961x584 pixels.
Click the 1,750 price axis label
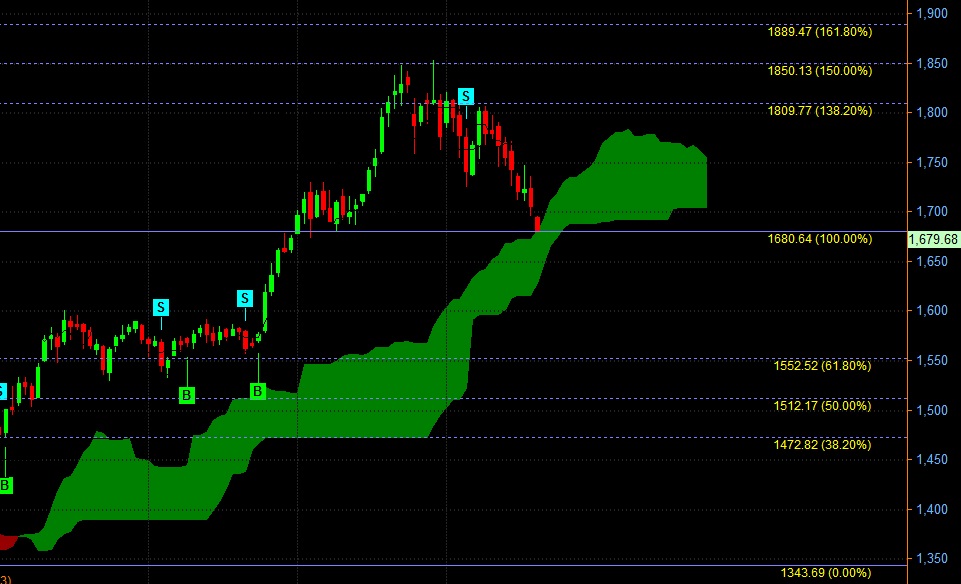pos(932,162)
